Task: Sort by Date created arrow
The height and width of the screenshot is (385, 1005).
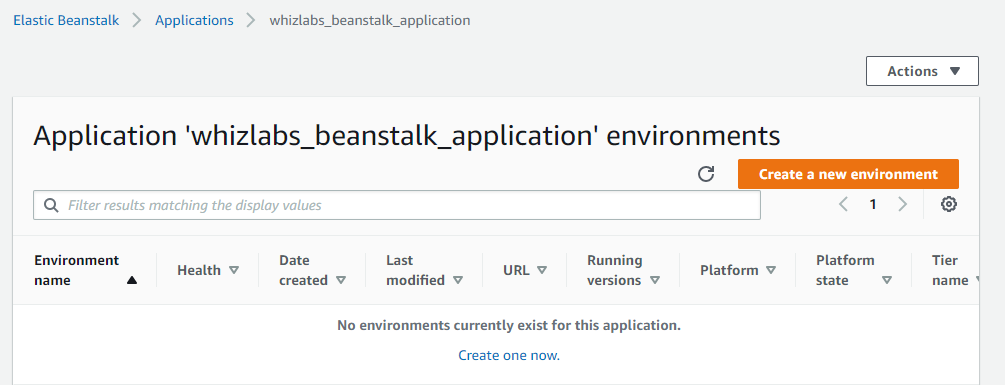Action: click(x=341, y=280)
